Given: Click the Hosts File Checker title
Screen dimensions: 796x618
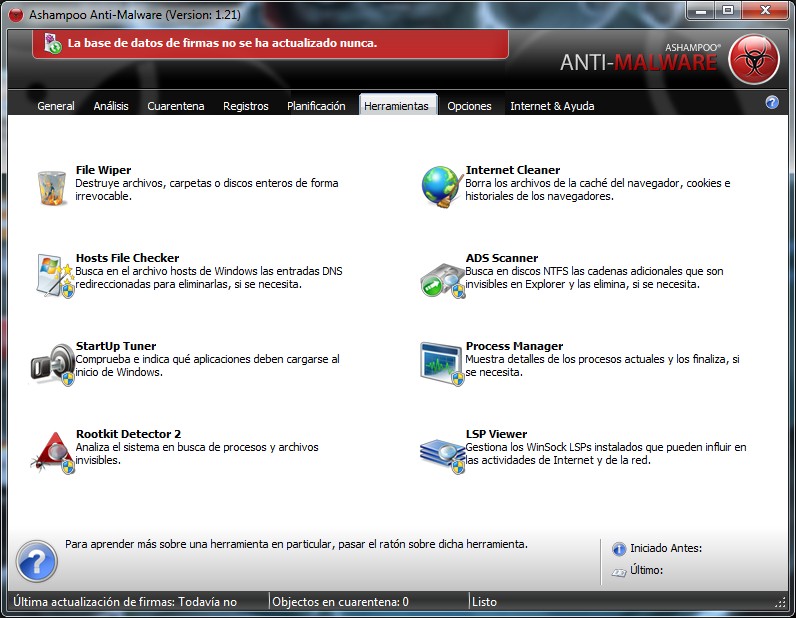Looking at the screenshot, I should 127,258.
